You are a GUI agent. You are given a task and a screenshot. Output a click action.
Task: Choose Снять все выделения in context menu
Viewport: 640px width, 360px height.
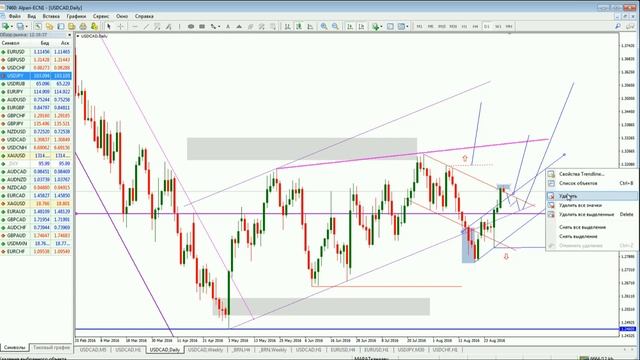tap(590, 227)
